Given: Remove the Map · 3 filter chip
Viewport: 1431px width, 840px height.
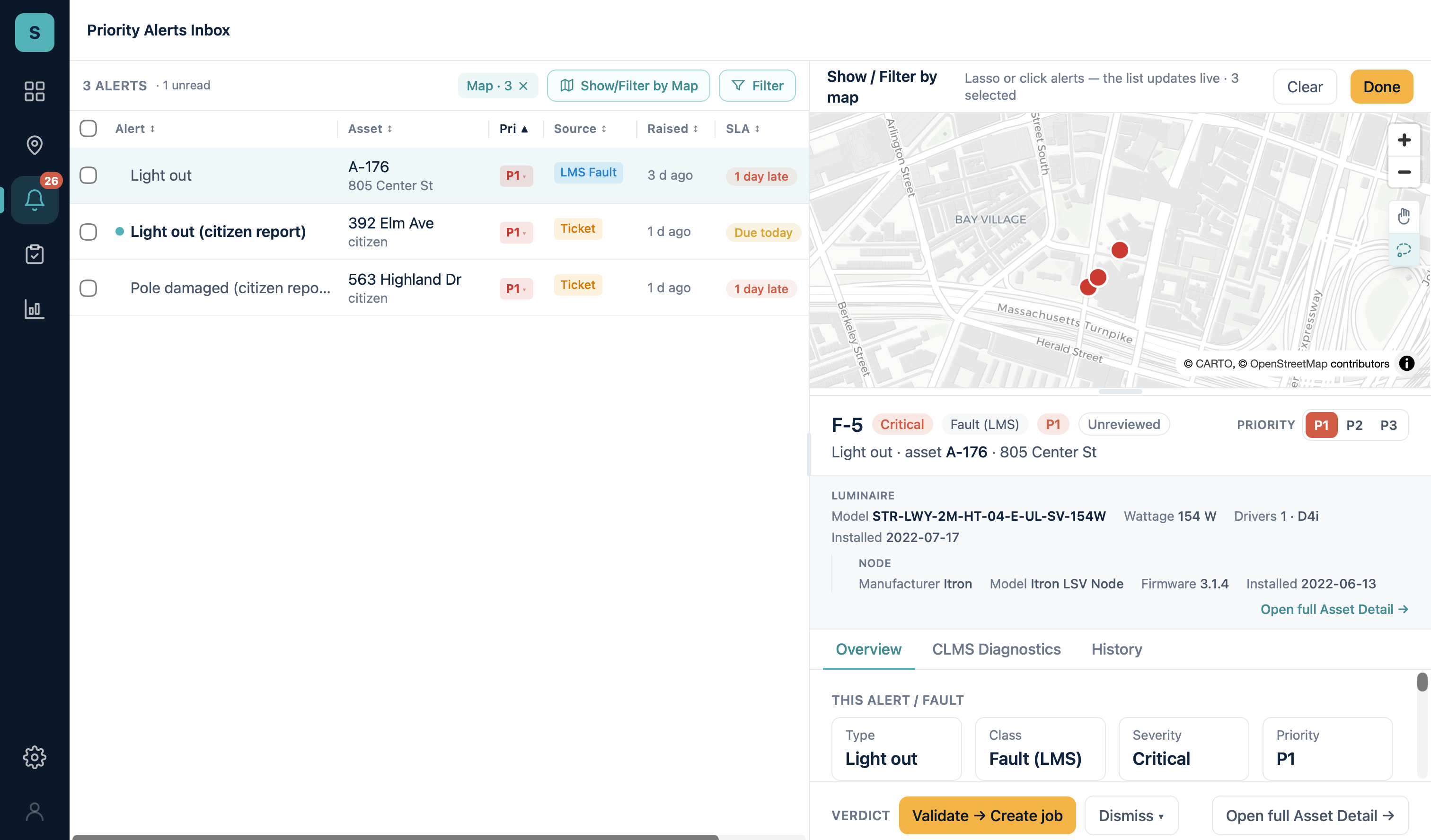Looking at the screenshot, I should 523,86.
